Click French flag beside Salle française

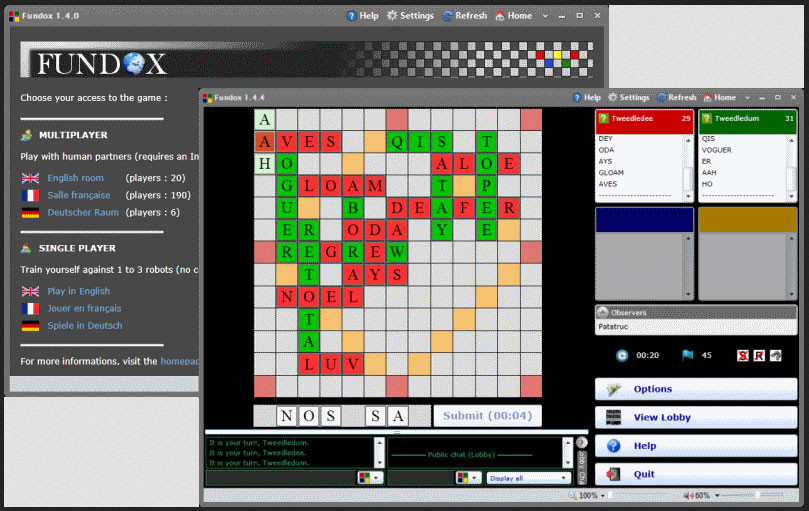(30, 195)
